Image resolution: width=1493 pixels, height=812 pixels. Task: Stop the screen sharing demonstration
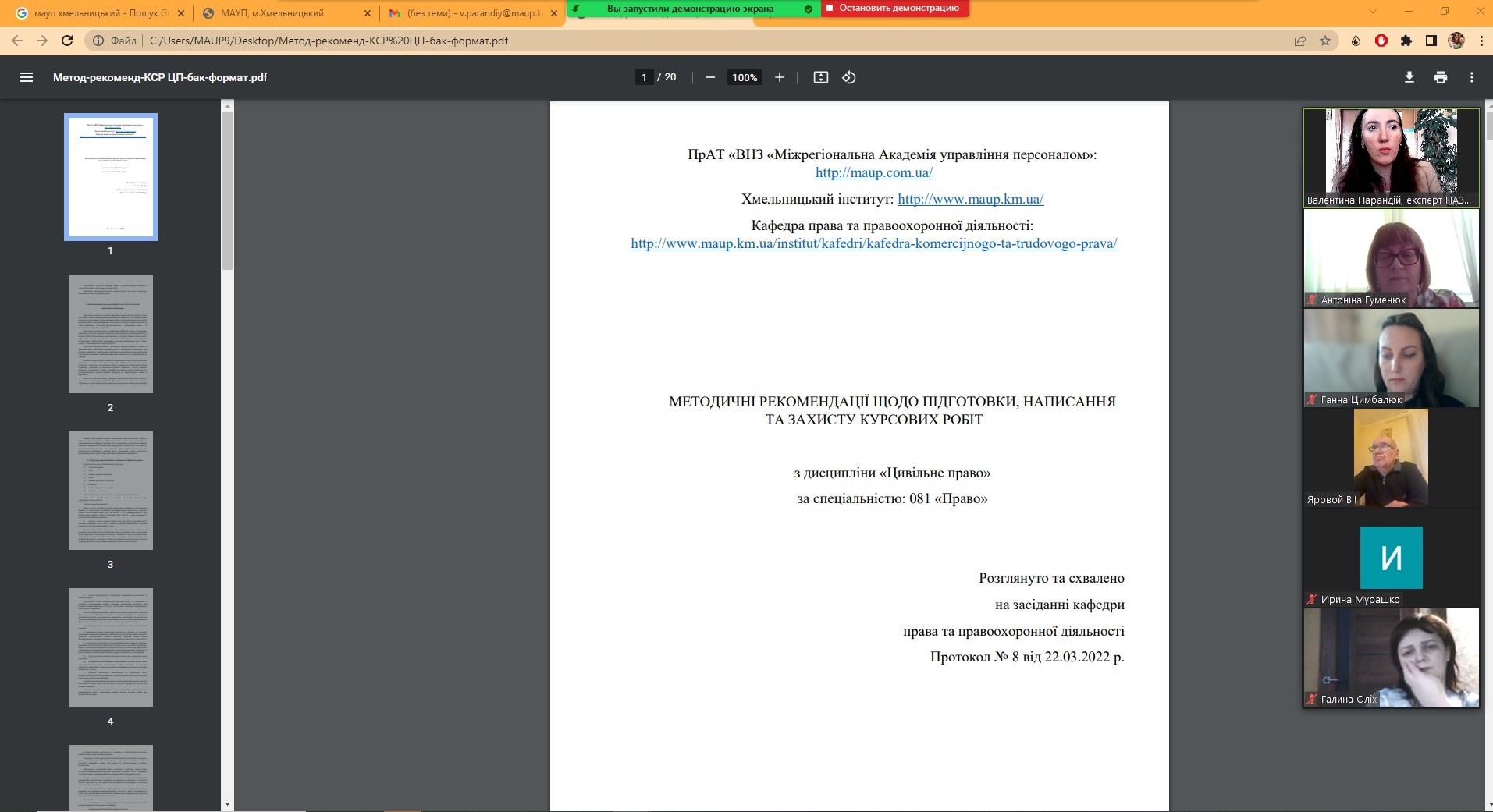pyautogui.click(x=894, y=8)
